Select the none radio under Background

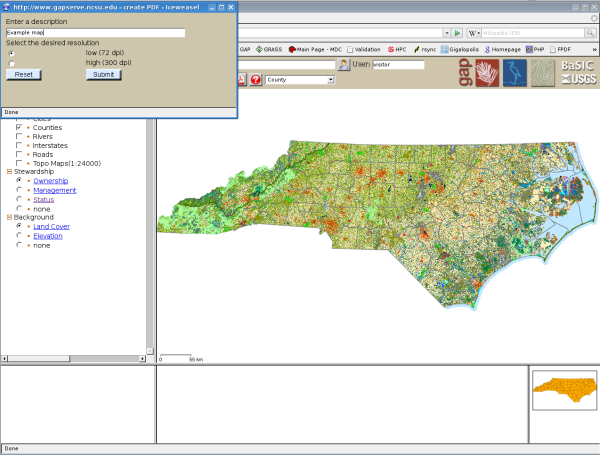pyautogui.click(x=19, y=245)
